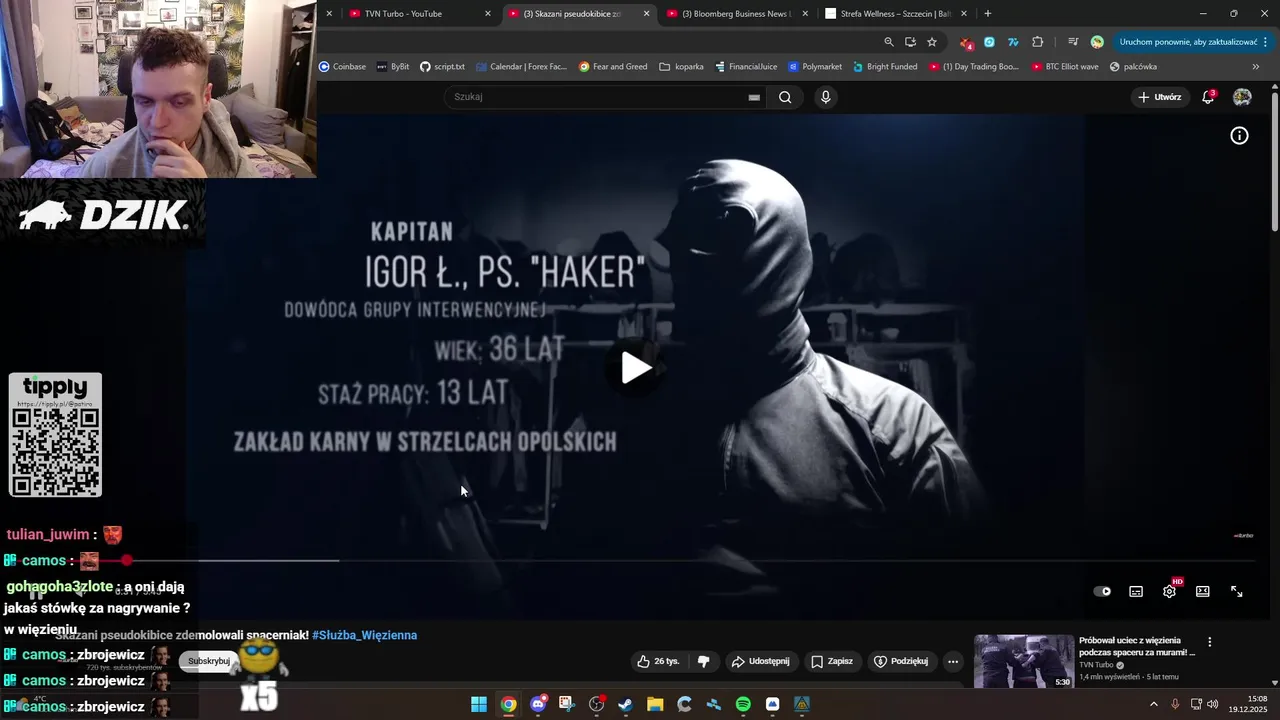Open the recommended video thumbnail lasting 5:30
The width and height of the screenshot is (1280, 720).
(x=1024, y=661)
